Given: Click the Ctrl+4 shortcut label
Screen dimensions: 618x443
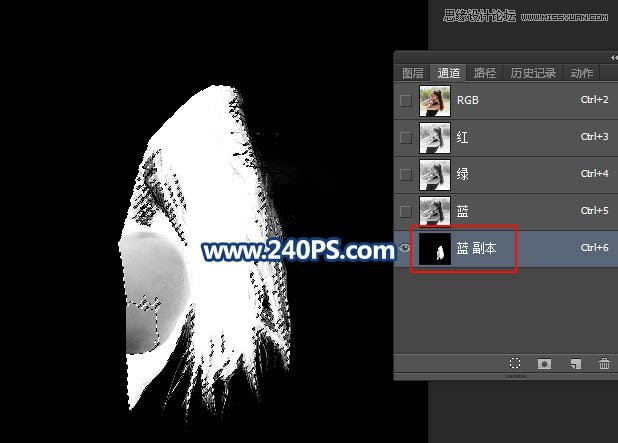Looking at the screenshot, I should click(594, 173).
